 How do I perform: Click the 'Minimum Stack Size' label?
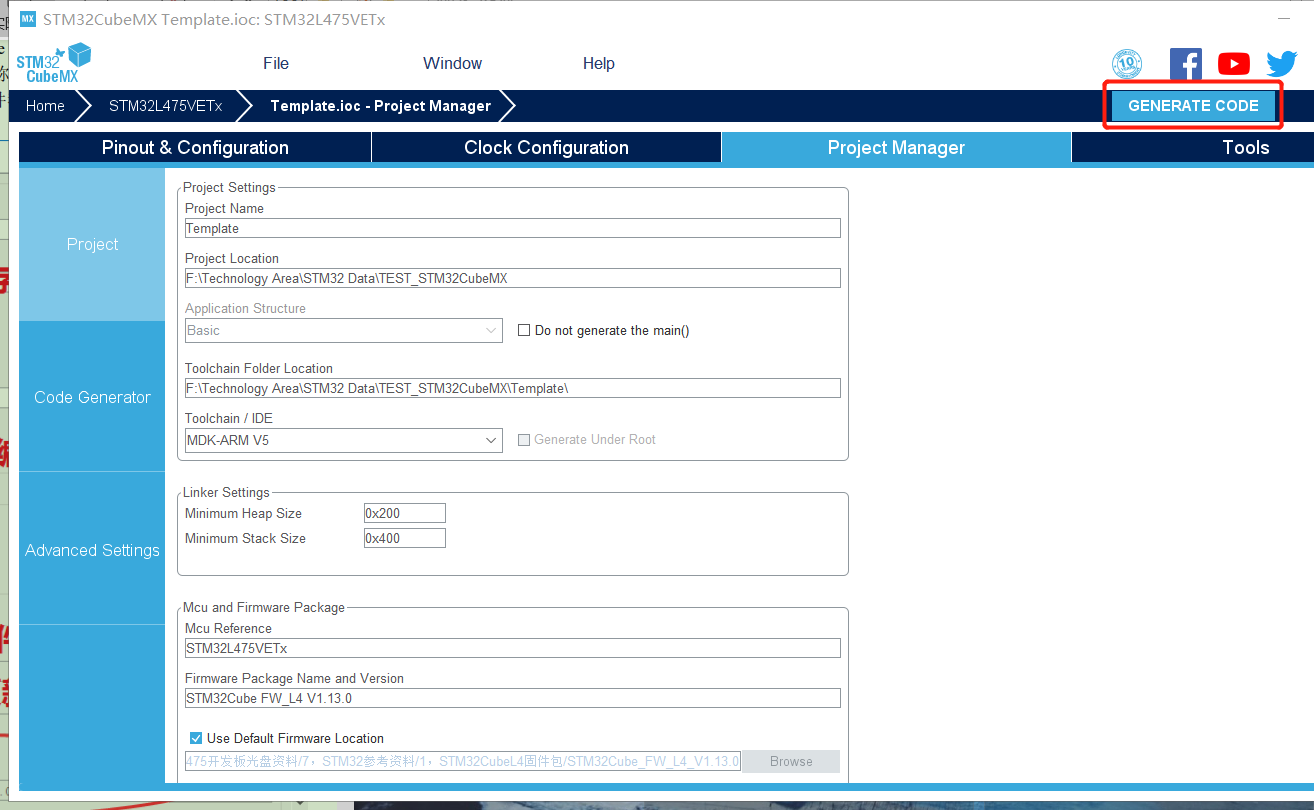pyautogui.click(x=245, y=538)
